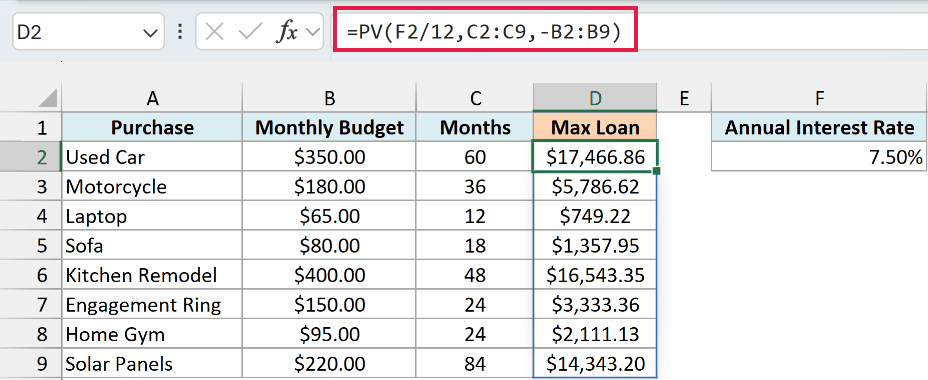Expand the formula bar options chevron
Image resolution: width=928 pixels, height=380 pixels.
[x=313, y=32]
